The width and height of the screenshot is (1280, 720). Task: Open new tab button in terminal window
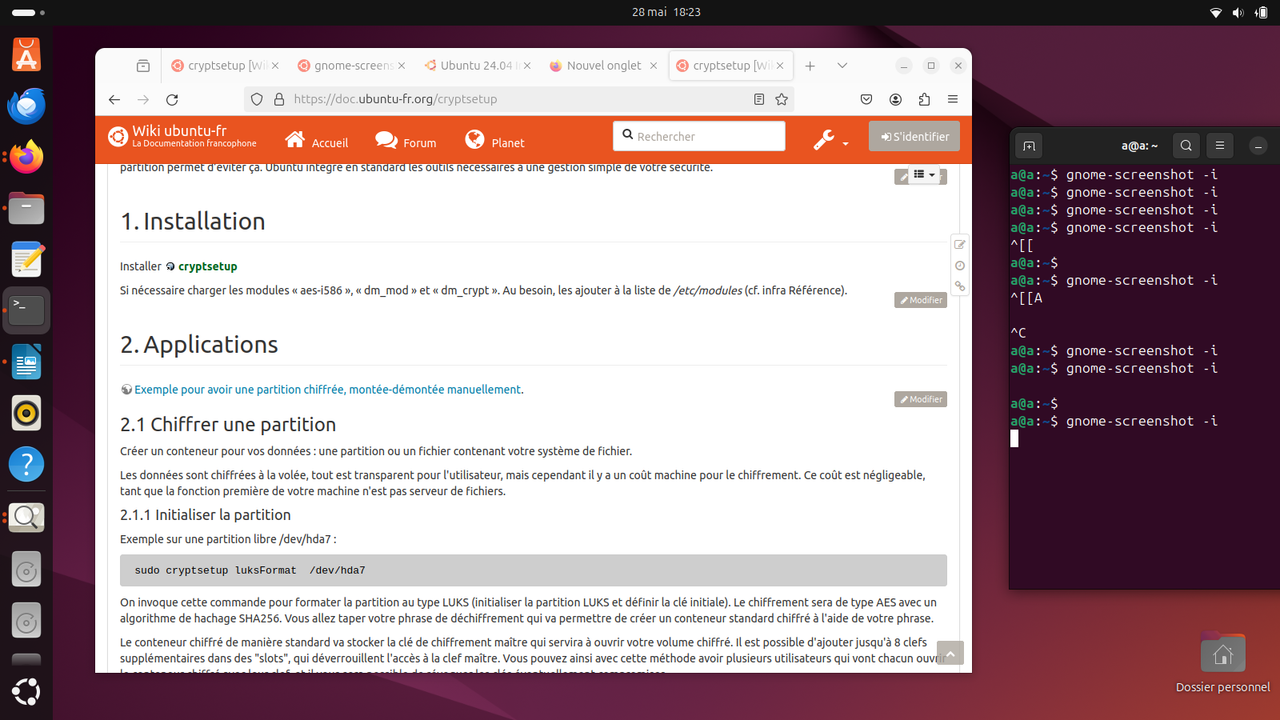1029,146
